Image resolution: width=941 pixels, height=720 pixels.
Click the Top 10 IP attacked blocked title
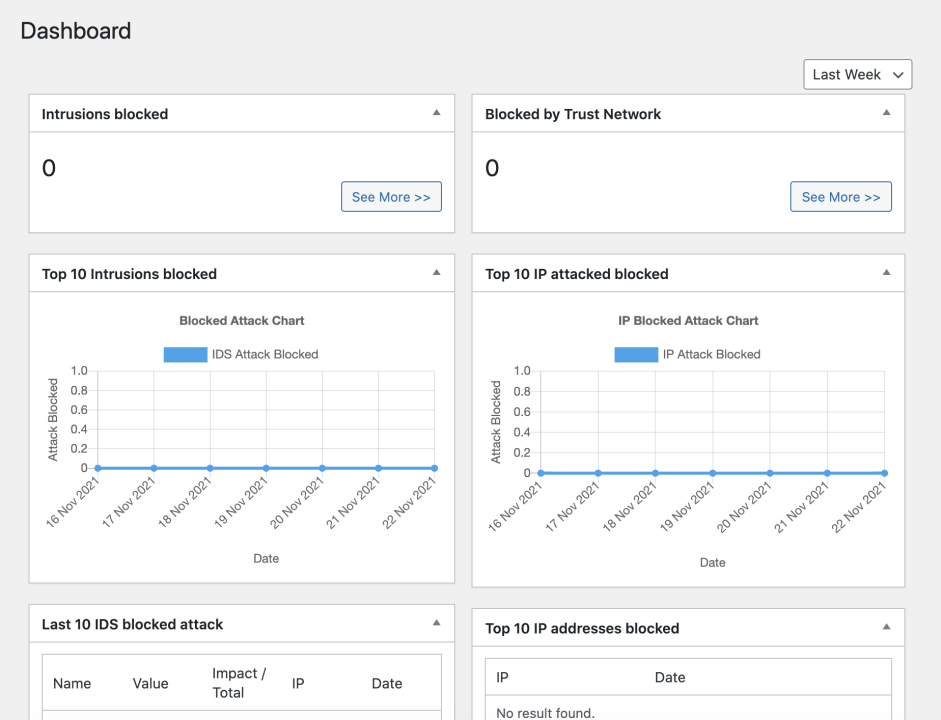coord(577,274)
